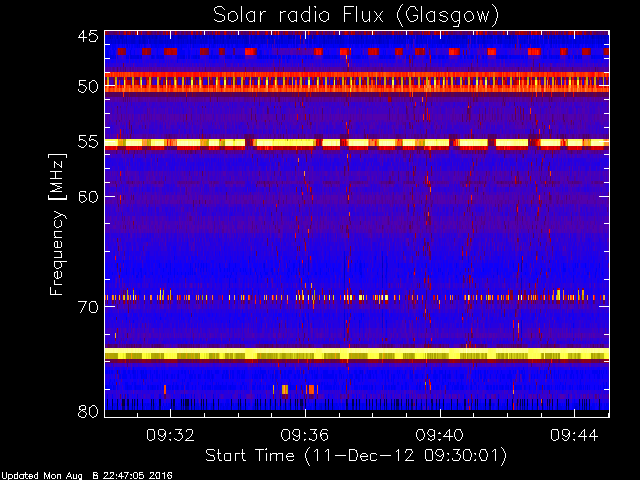
Task: Click the wide yellow band near 75 MHz
Action: (357, 354)
